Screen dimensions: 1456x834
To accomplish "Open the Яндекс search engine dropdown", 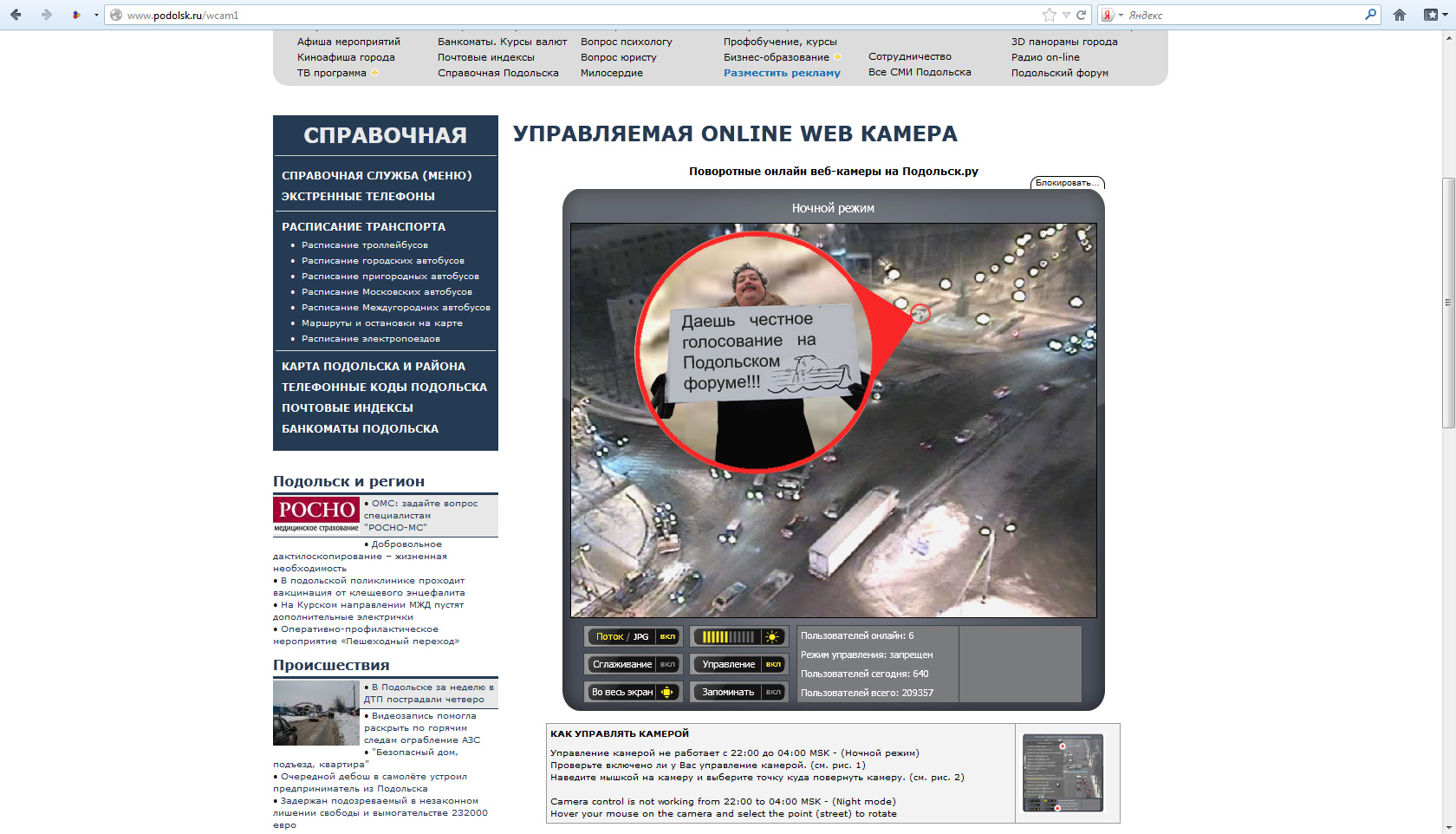I will 1112,15.
